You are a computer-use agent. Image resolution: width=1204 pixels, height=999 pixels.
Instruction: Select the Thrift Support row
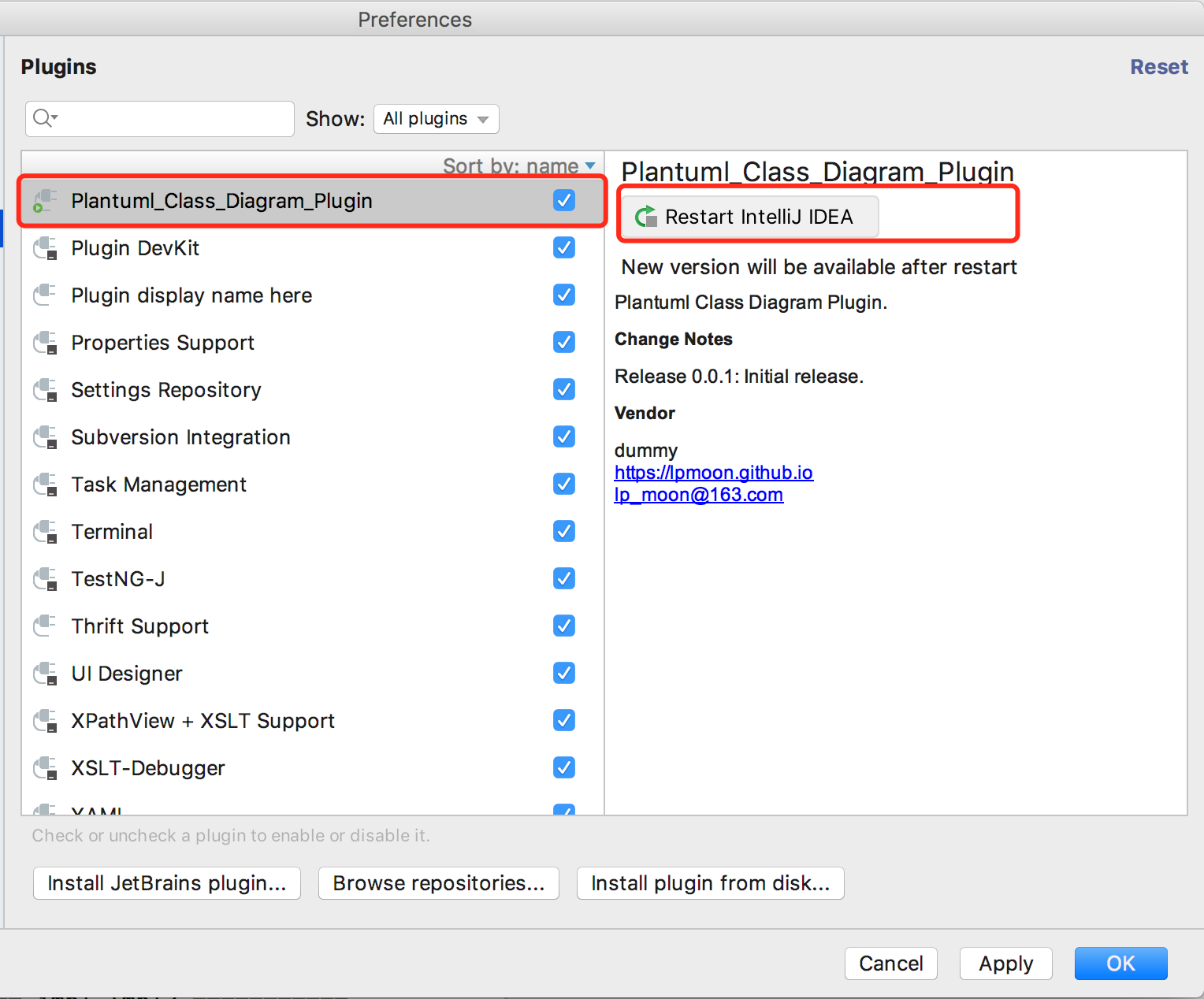[x=313, y=626]
